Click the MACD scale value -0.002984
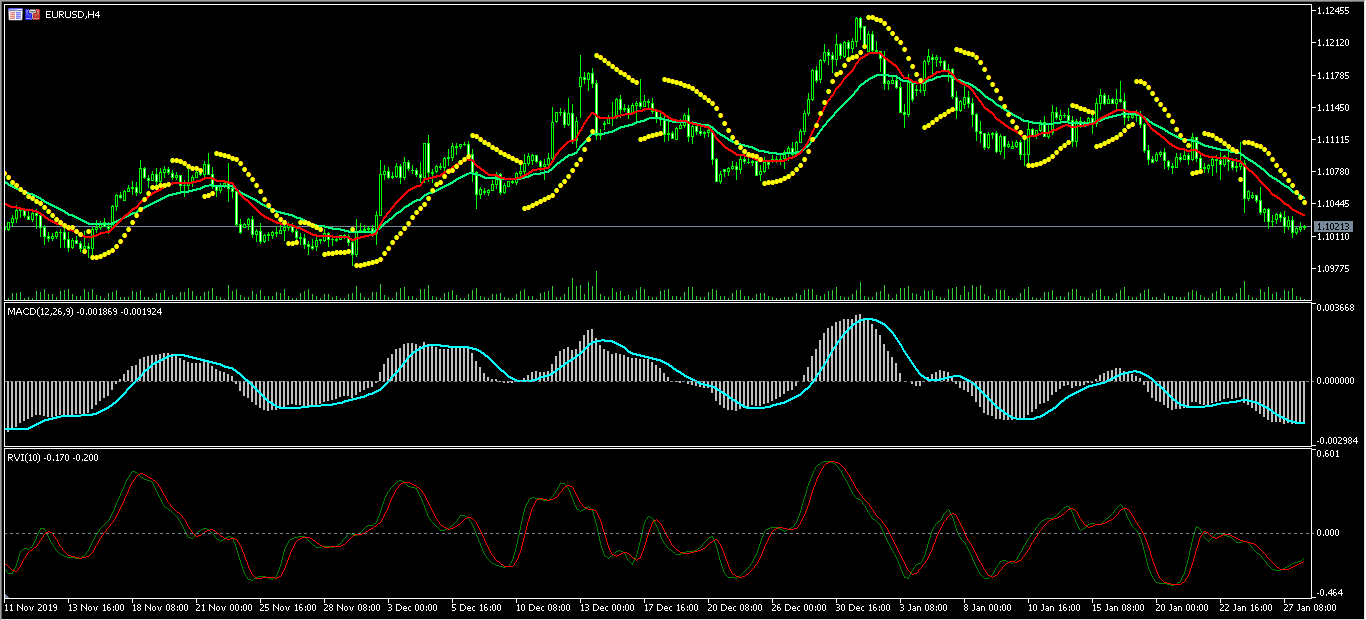The width and height of the screenshot is (1366, 620). click(x=1336, y=440)
